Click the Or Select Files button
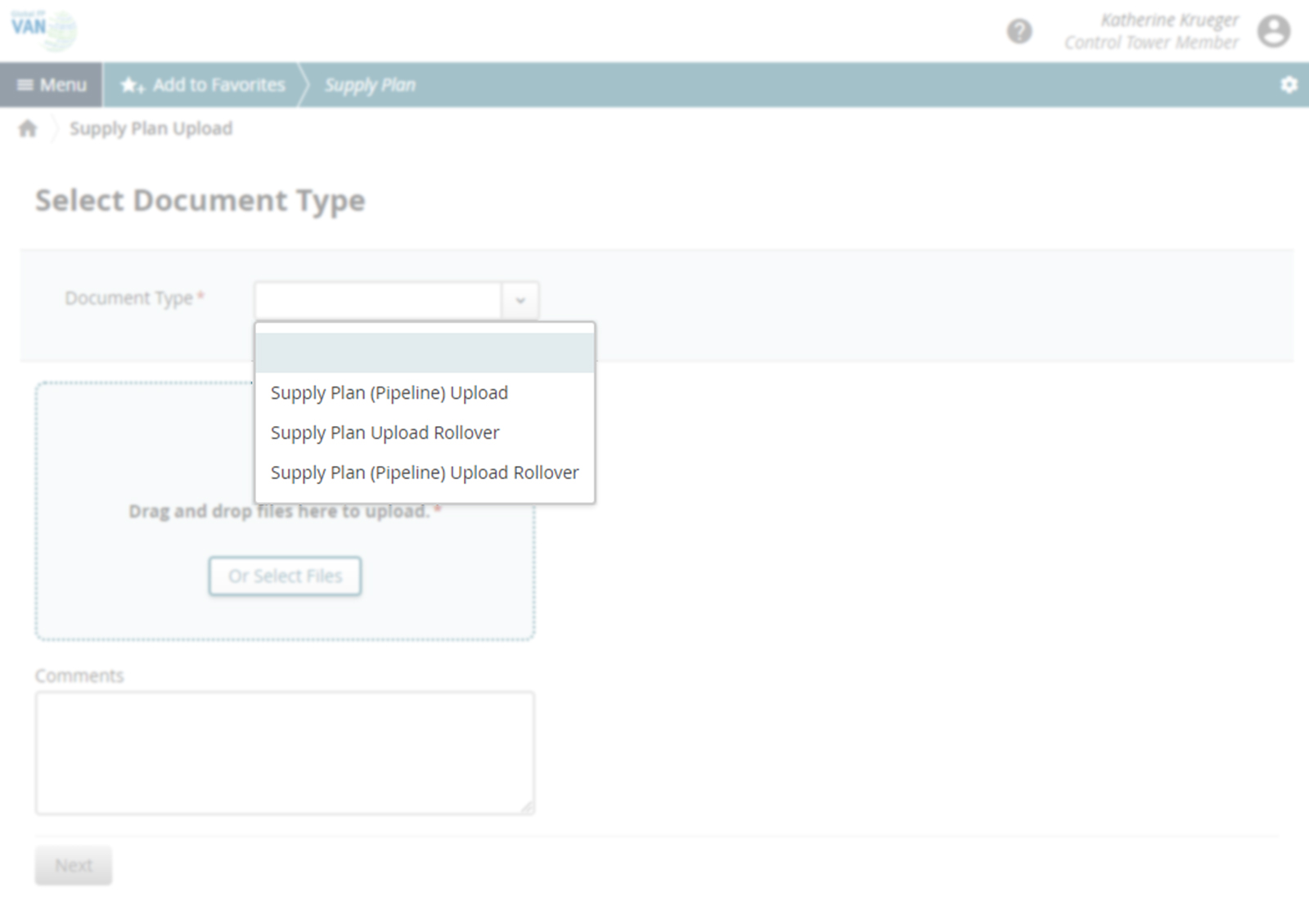 [285, 576]
